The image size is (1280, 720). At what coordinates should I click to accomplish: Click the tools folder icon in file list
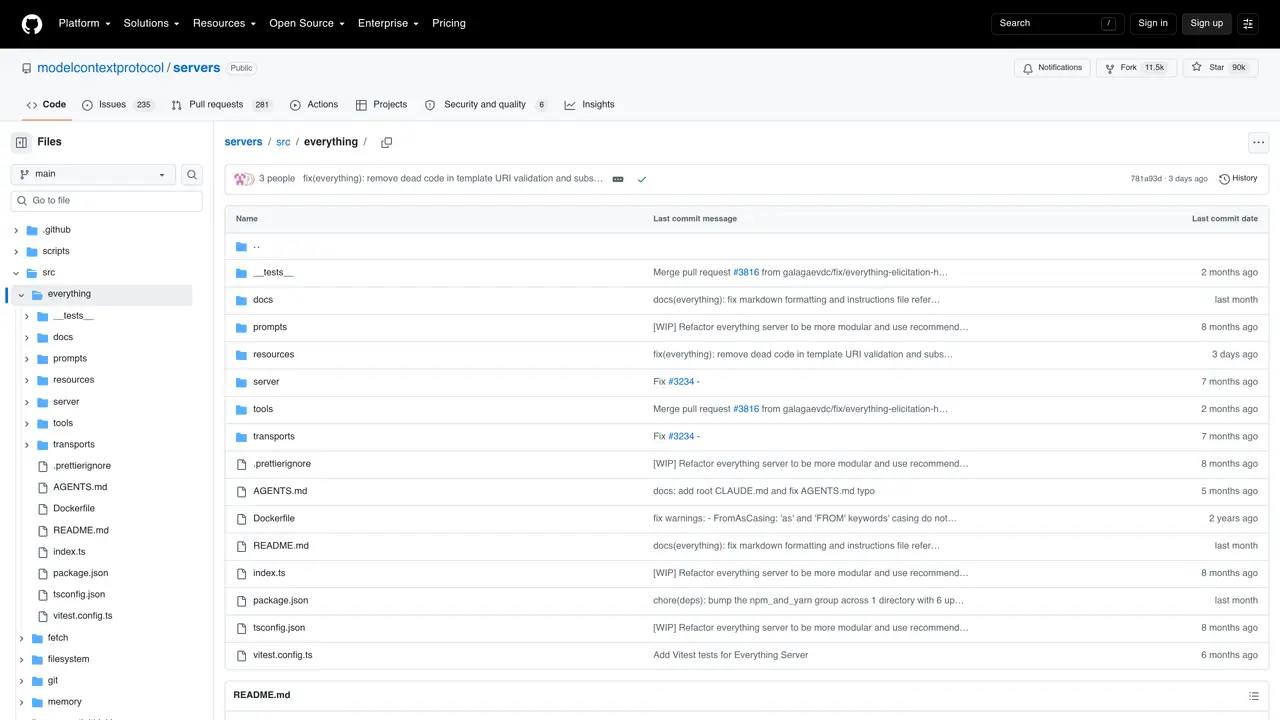point(241,409)
